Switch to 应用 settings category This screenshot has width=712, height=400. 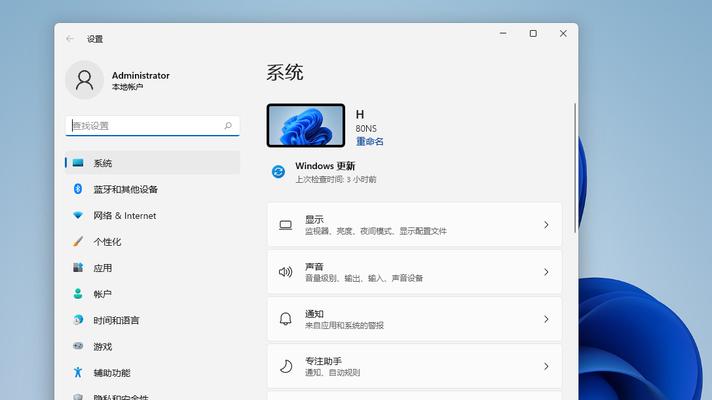pos(153,268)
